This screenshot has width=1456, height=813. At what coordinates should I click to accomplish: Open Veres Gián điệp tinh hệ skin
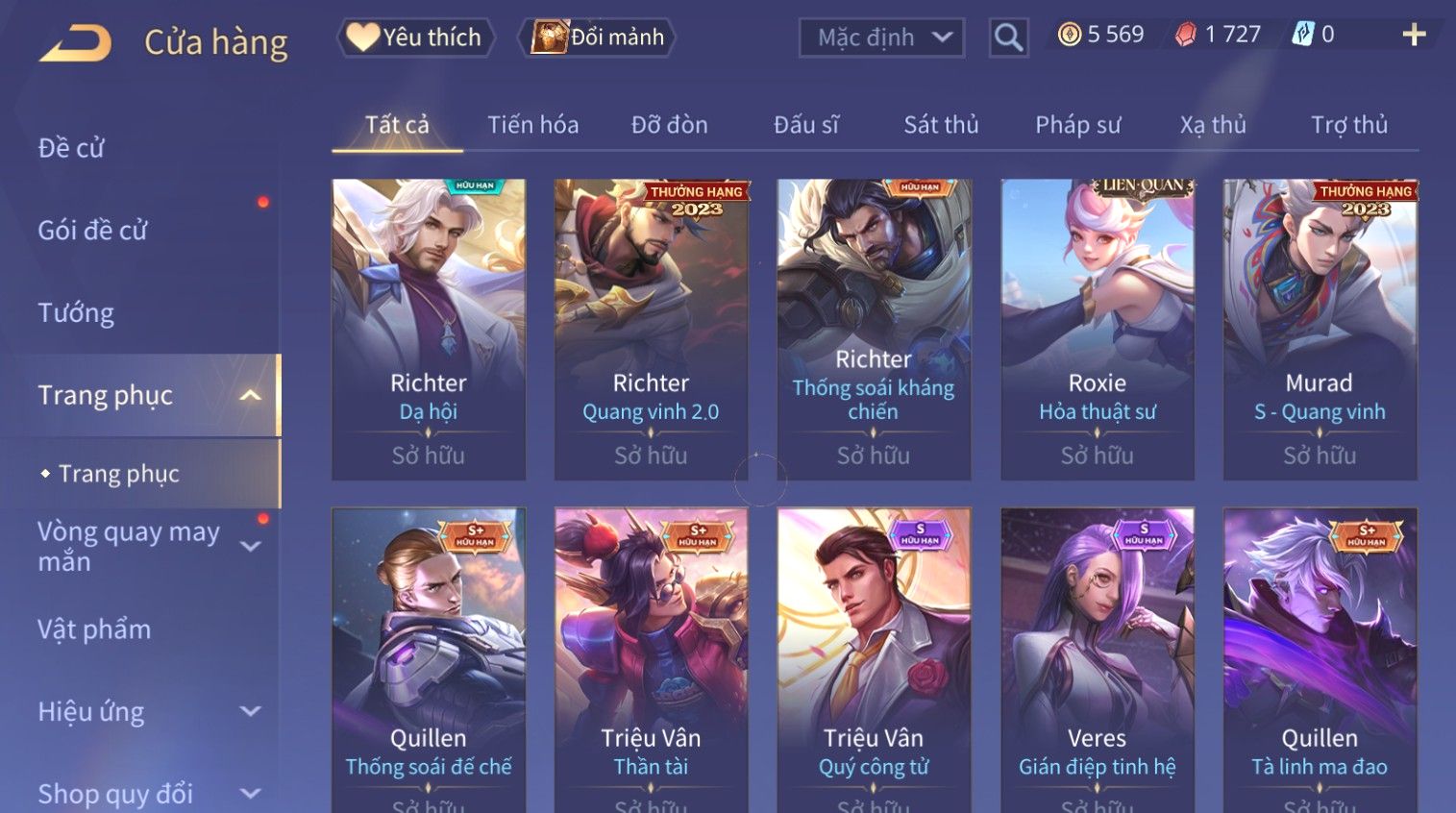(x=1098, y=660)
